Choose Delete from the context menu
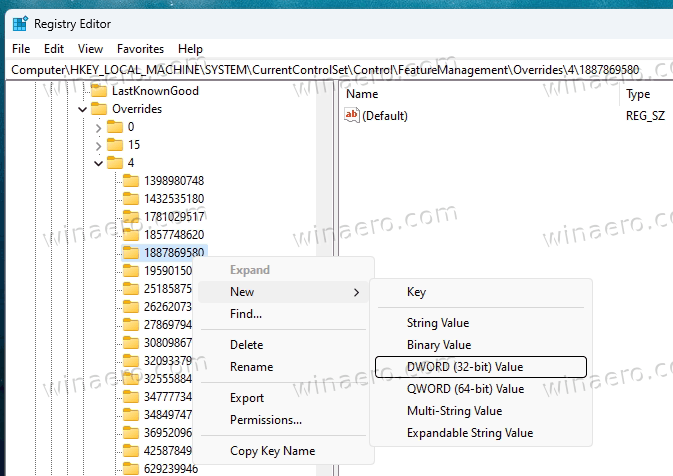The image size is (673, 476). point(284,345)
